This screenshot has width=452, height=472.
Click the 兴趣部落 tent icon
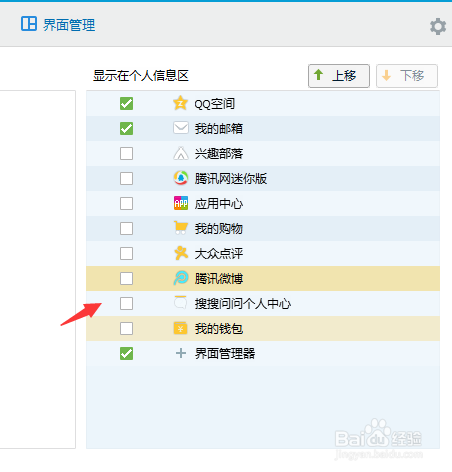[181, 153]
